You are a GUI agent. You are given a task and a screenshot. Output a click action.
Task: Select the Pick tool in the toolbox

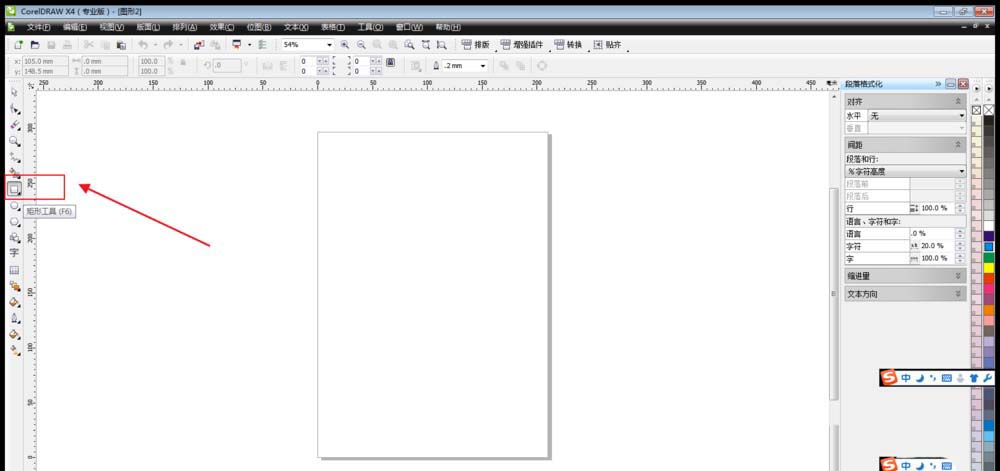(14, 93)
